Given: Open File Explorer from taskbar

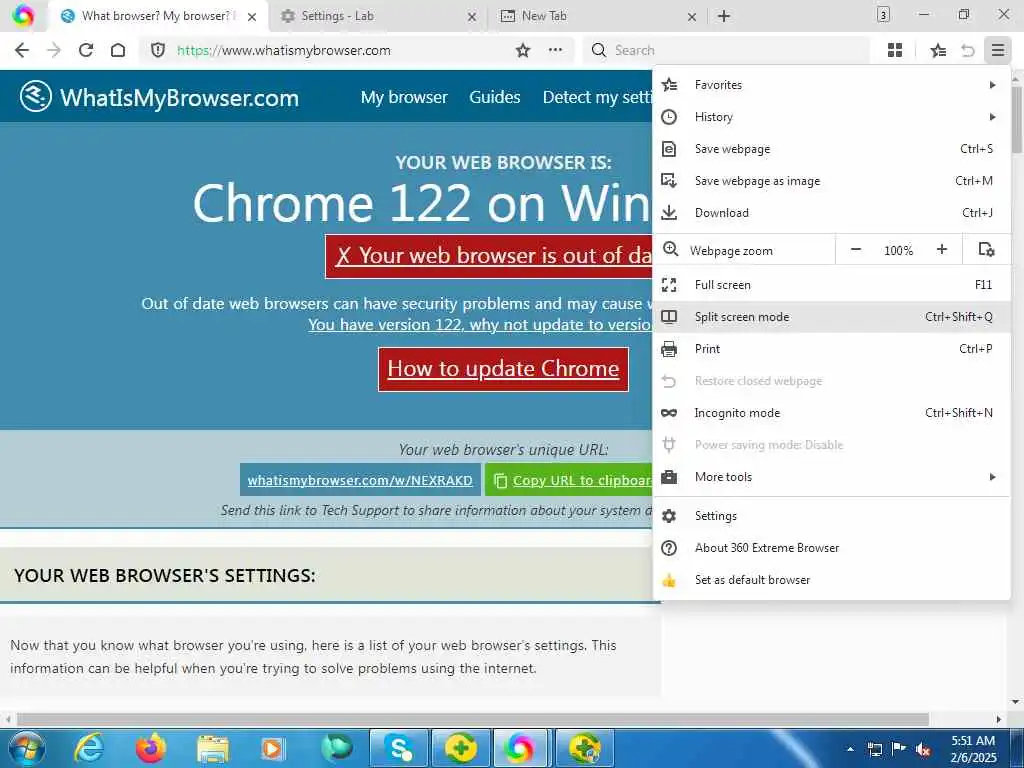Looking at the screenshot, I should point(213,749).
